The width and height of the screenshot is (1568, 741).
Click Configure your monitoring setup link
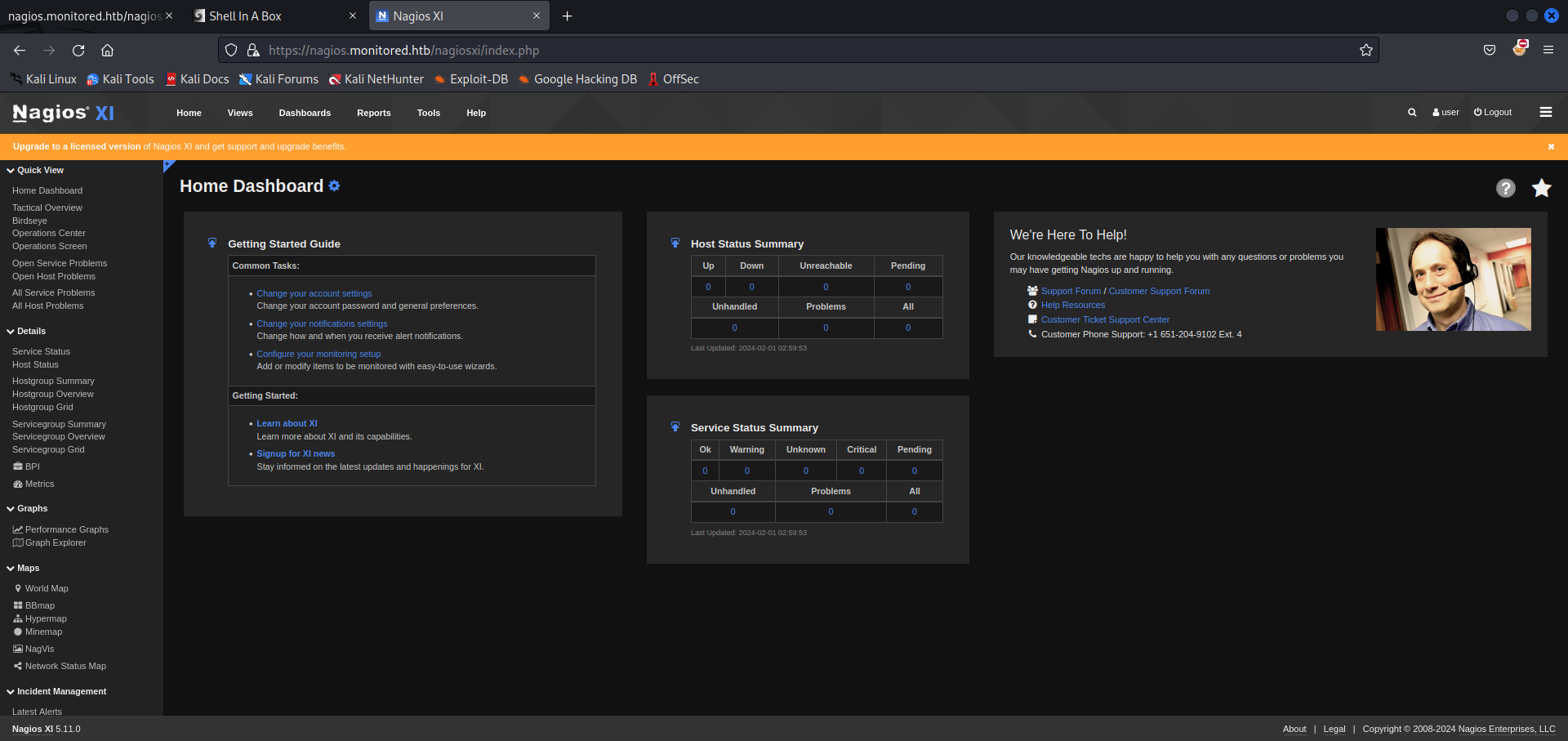(x=318, y=354)
